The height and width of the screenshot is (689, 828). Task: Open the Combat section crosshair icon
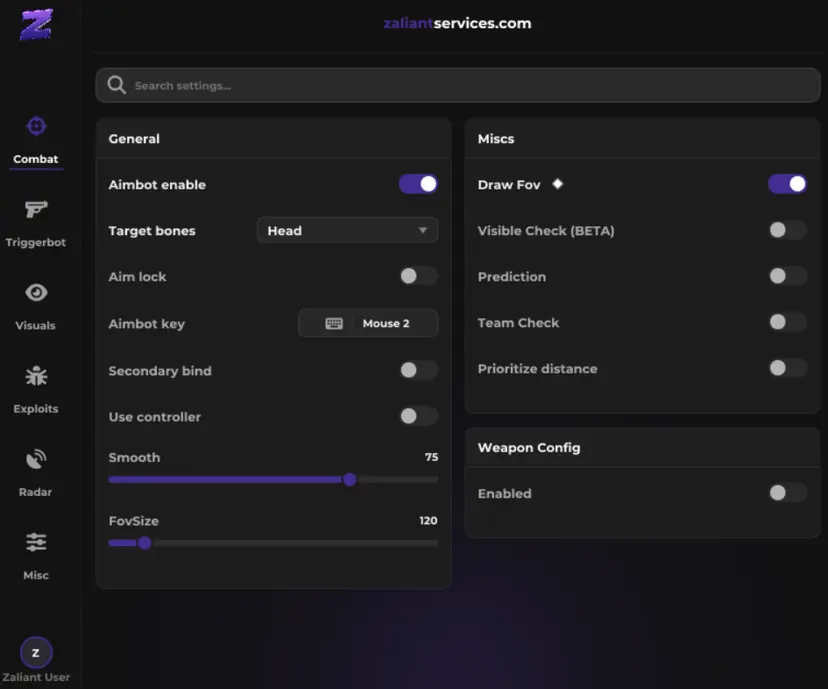[x=36, y=126]
